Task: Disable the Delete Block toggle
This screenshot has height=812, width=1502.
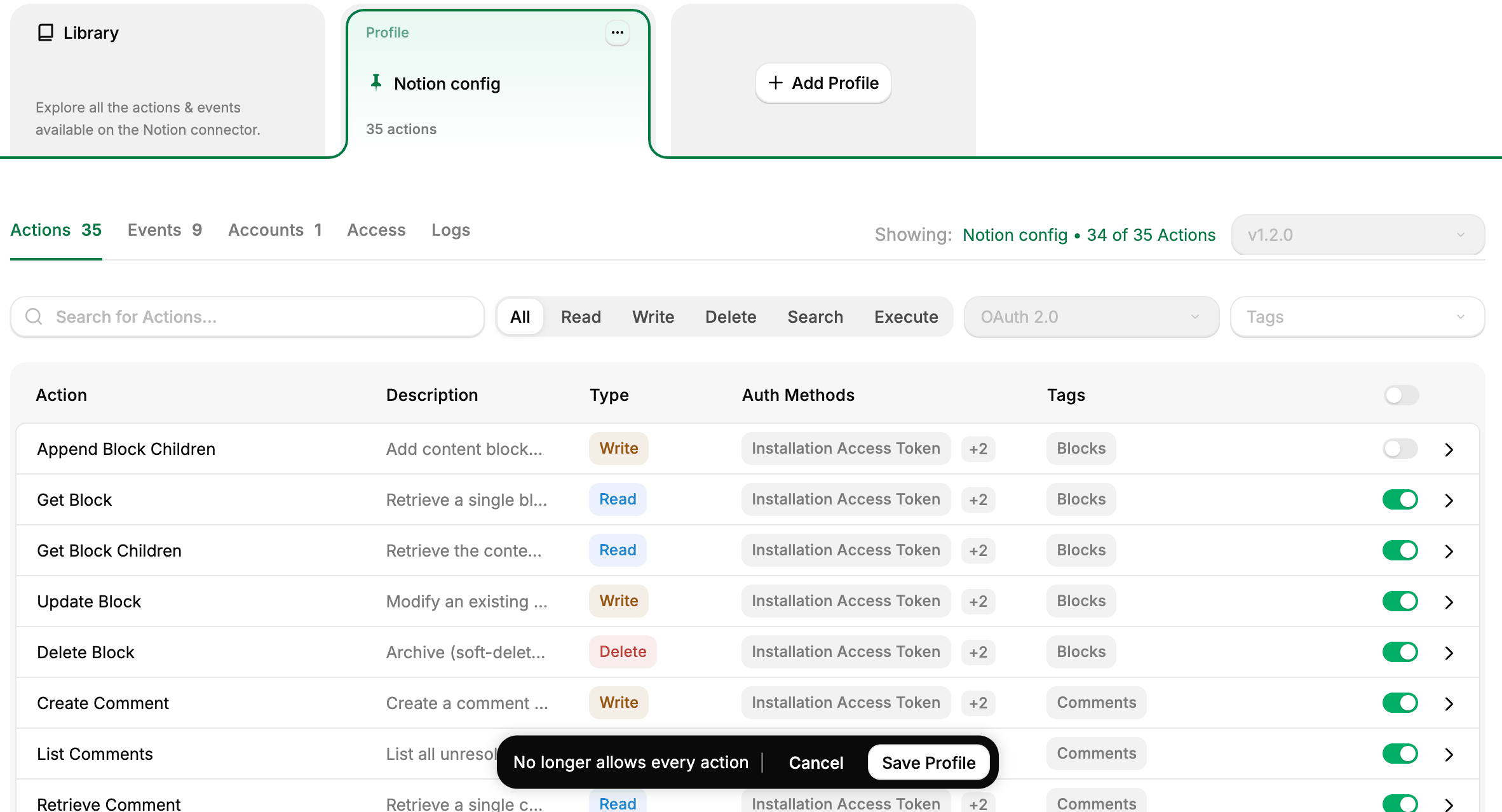Action: pos(1400,652)
